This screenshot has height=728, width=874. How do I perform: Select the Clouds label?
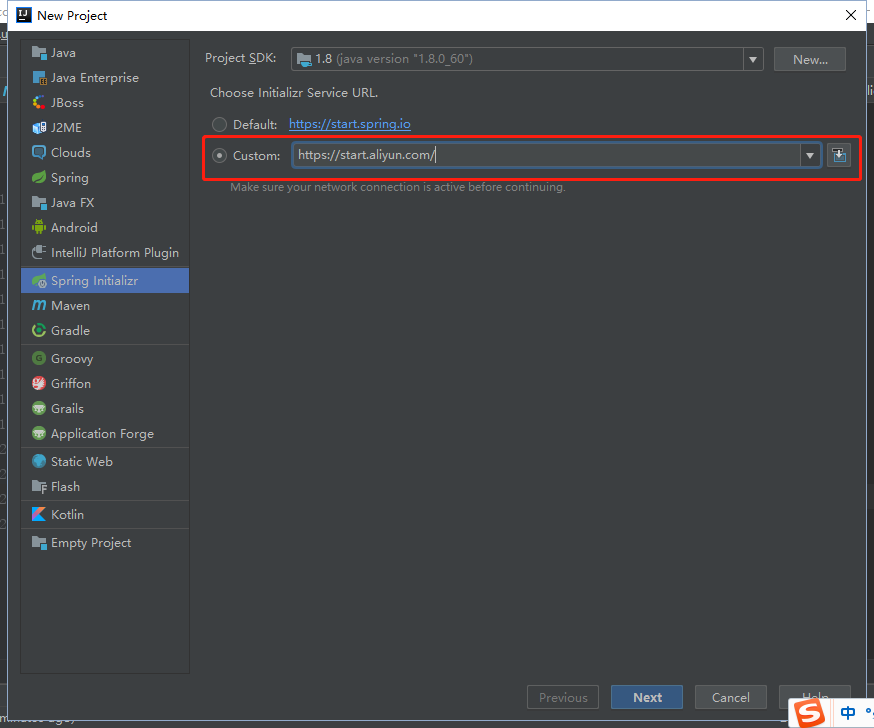coord(71,152)
